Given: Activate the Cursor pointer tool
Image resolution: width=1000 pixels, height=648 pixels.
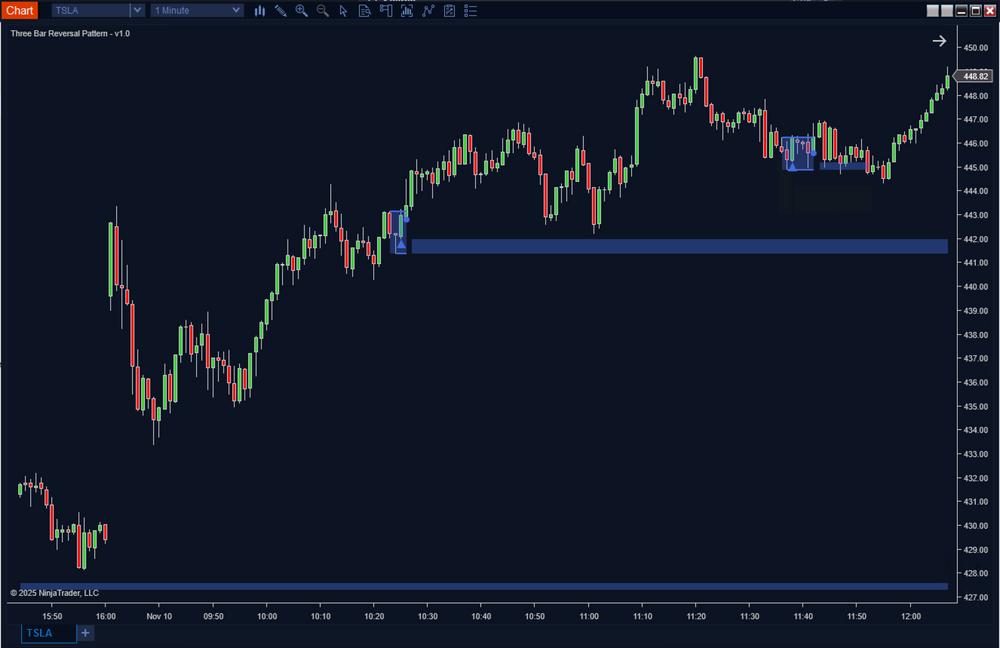Looking at the screenshot, I should (x=343, y=11).
